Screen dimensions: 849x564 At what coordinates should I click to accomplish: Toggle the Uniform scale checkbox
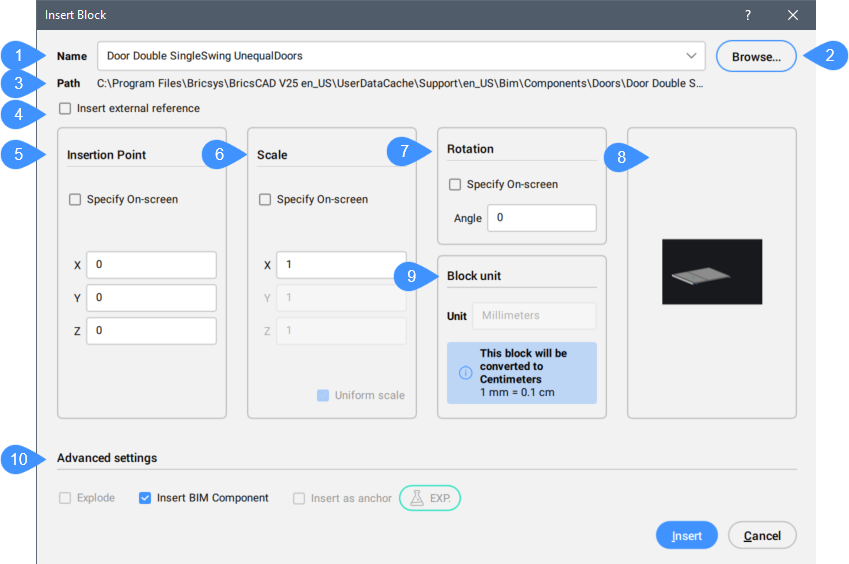[x=323, y=395]
